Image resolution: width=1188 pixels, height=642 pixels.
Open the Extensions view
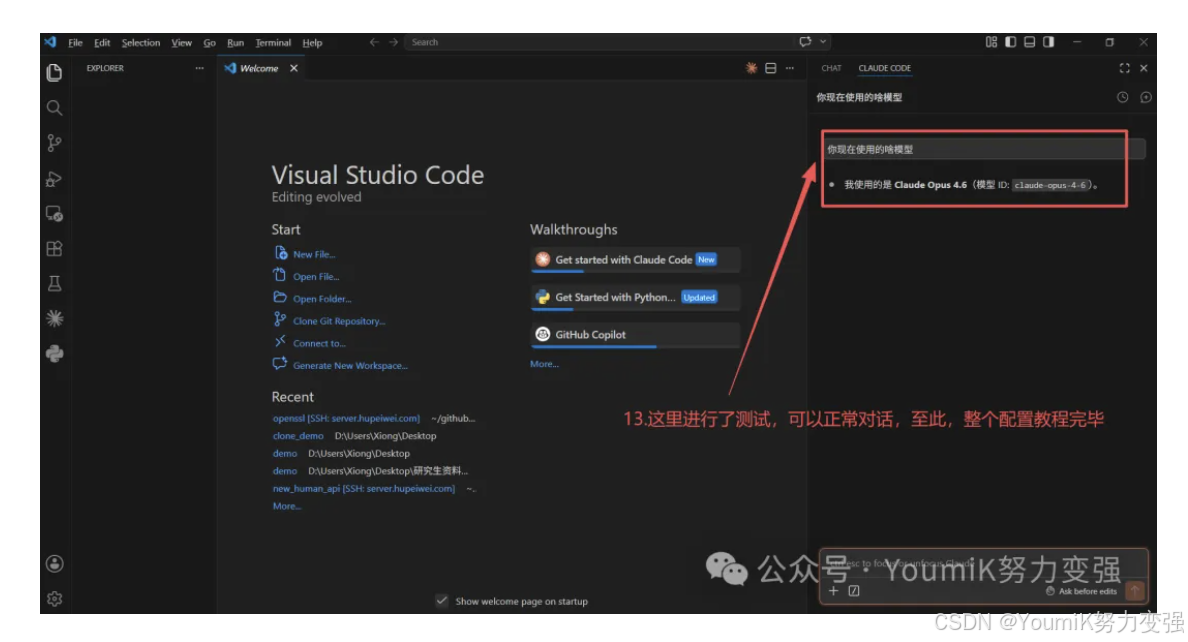tap(54, 249)
